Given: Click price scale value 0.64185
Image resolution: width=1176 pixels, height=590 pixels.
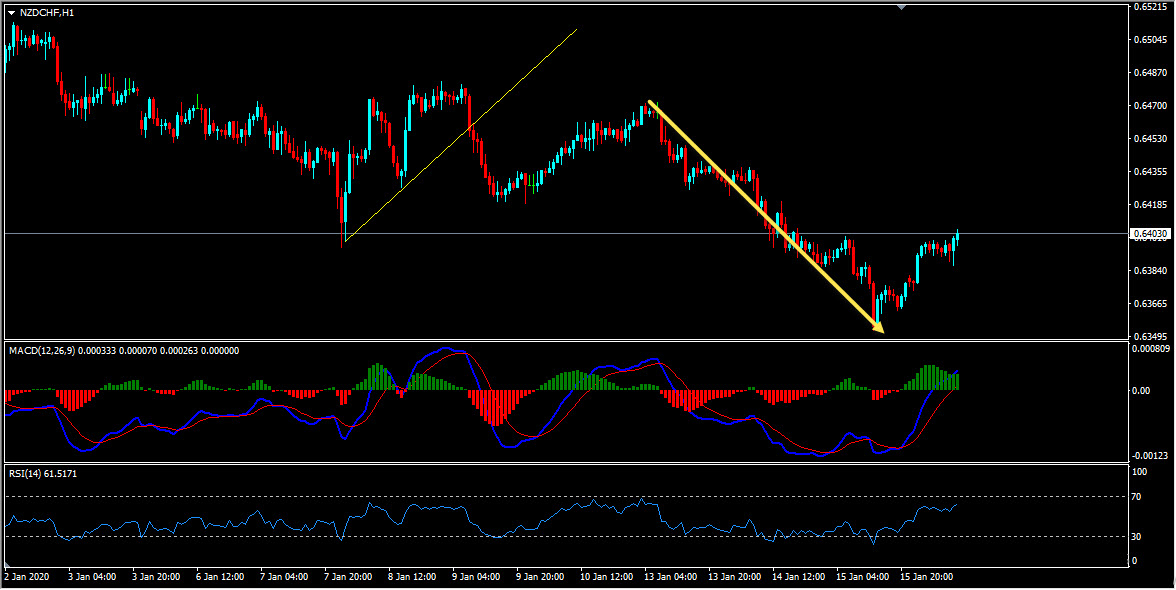Looking at the screenshot, I should pos(1150,205).
